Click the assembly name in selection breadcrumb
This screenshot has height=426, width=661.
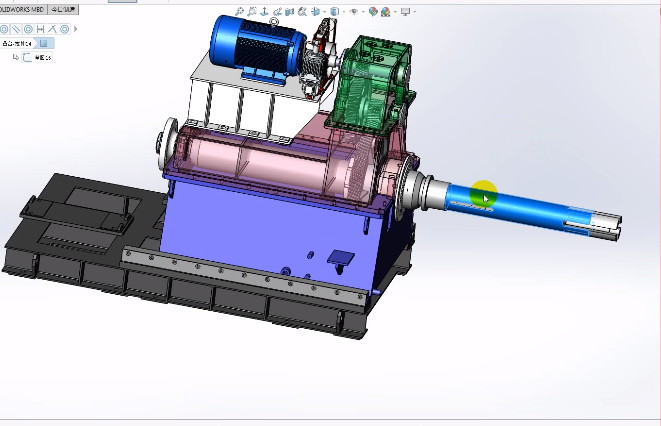coord(17,43)
